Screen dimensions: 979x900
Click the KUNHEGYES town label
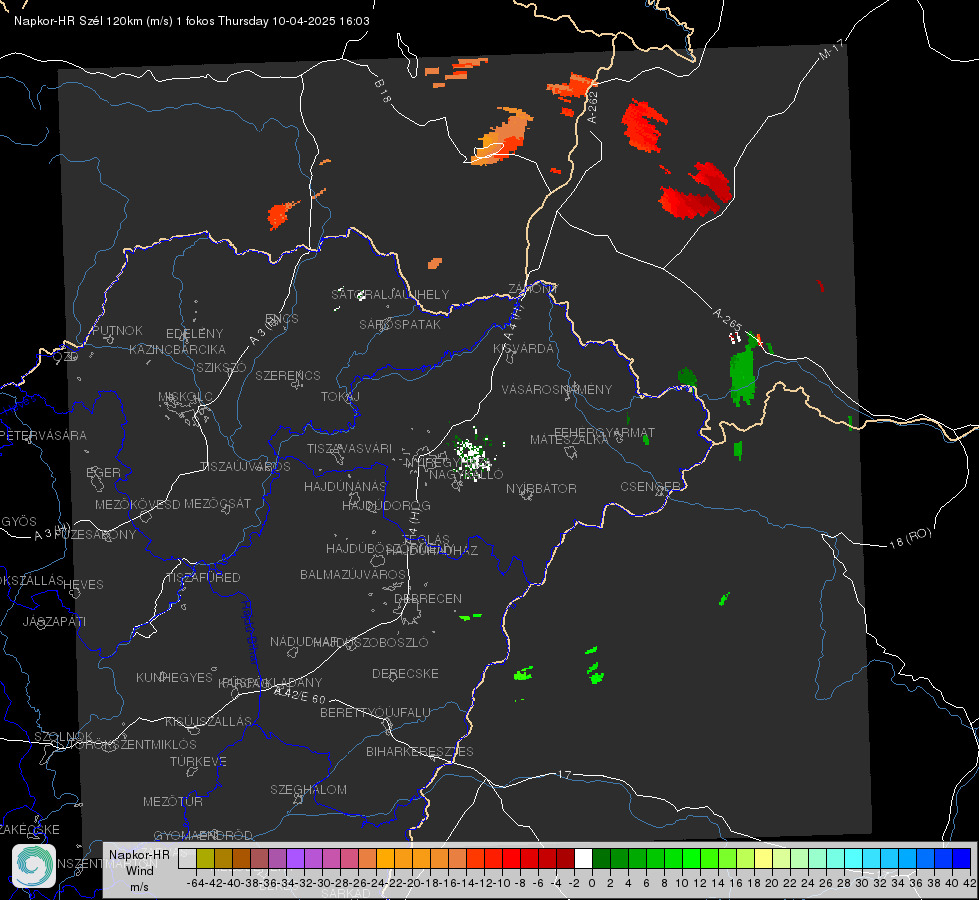pos(174,677)
